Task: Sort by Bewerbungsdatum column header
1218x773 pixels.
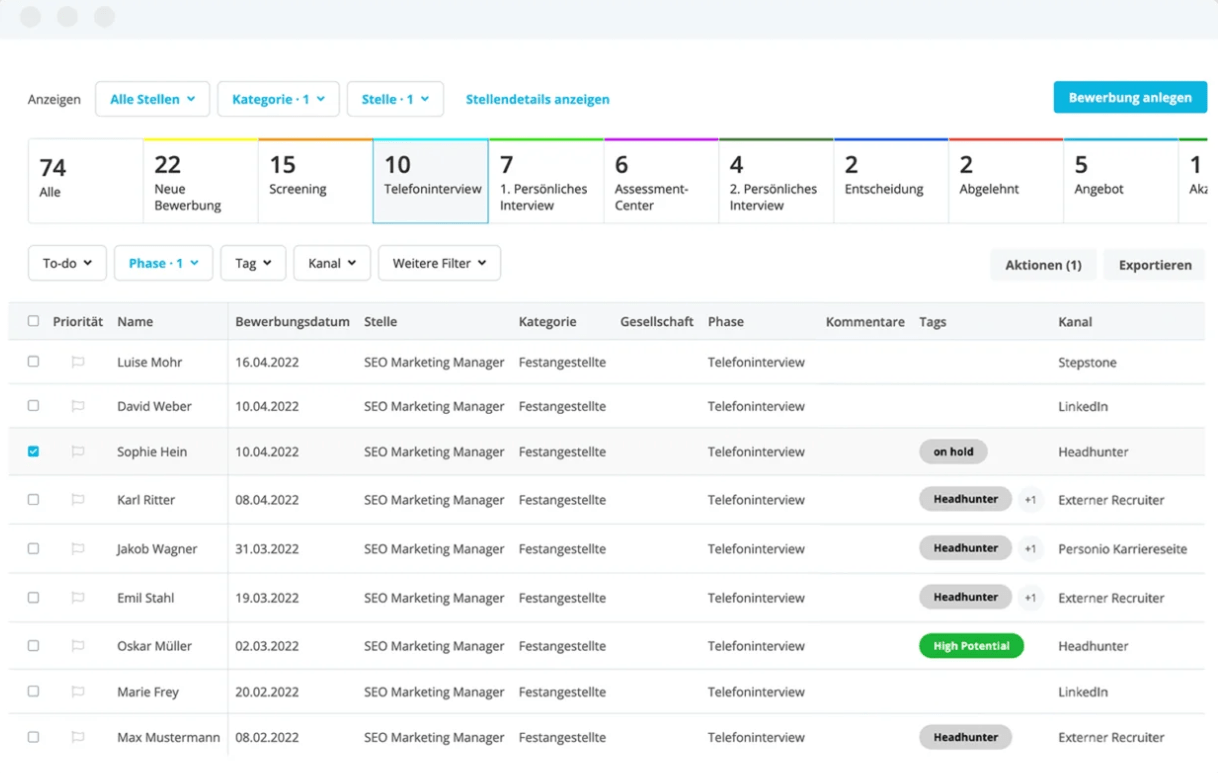Action: pyautogui.click(x=292, y=322)
